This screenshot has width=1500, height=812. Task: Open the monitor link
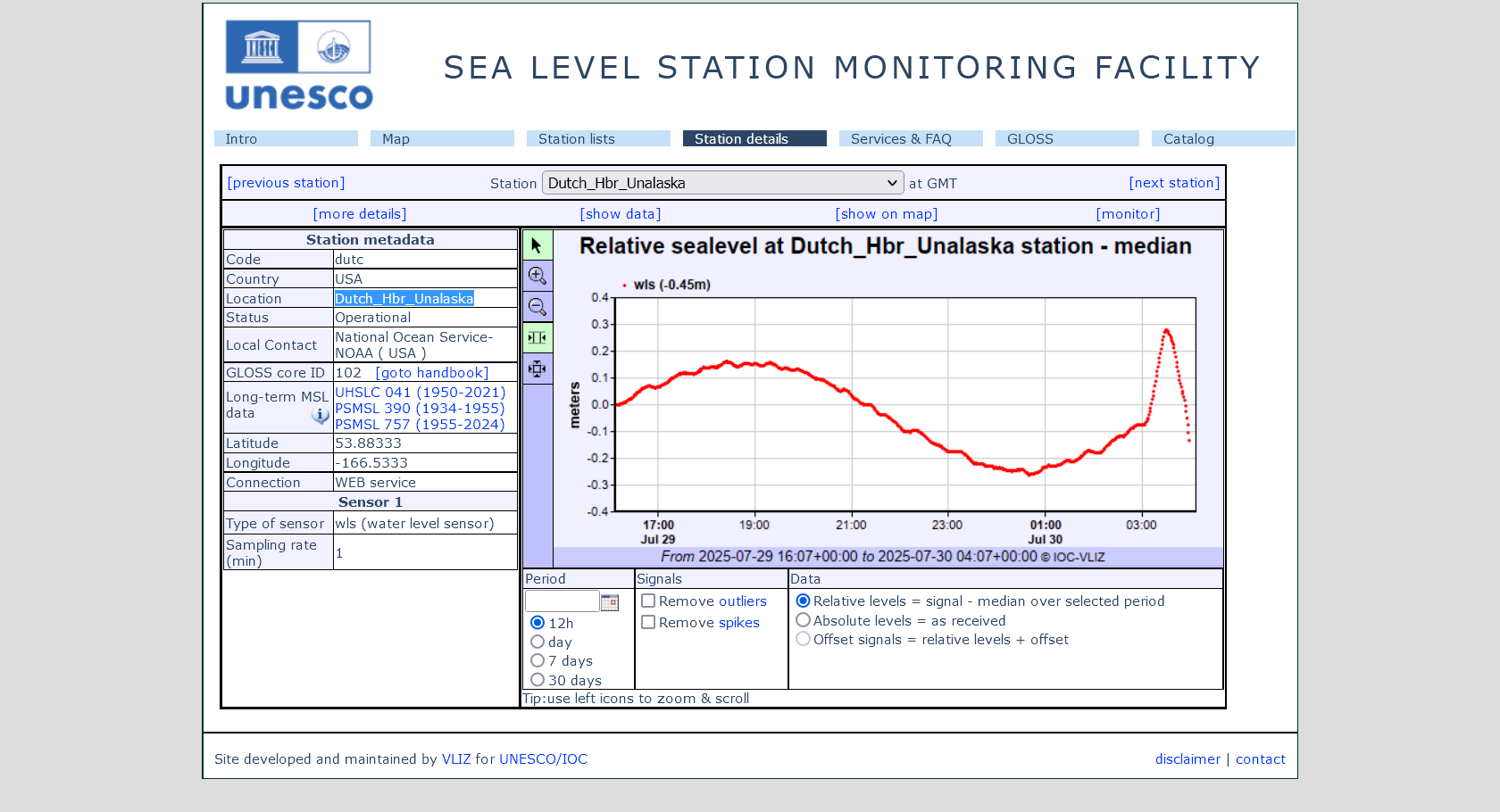(x=1129, y=214)
